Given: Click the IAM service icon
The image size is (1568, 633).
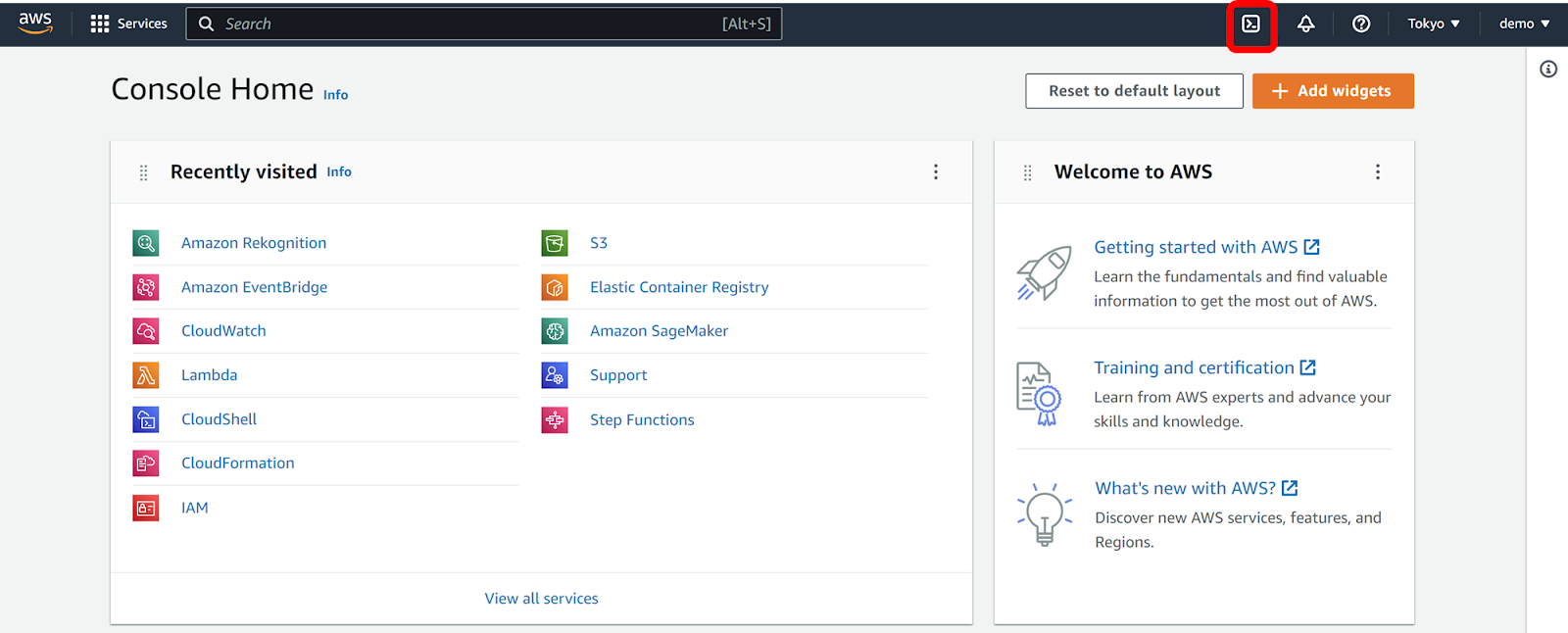Looking at the screenshot, I should (146, 508).
